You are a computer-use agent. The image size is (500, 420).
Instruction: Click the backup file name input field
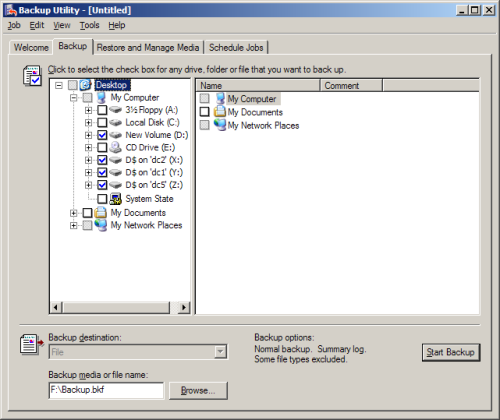(x=106, y=390)
